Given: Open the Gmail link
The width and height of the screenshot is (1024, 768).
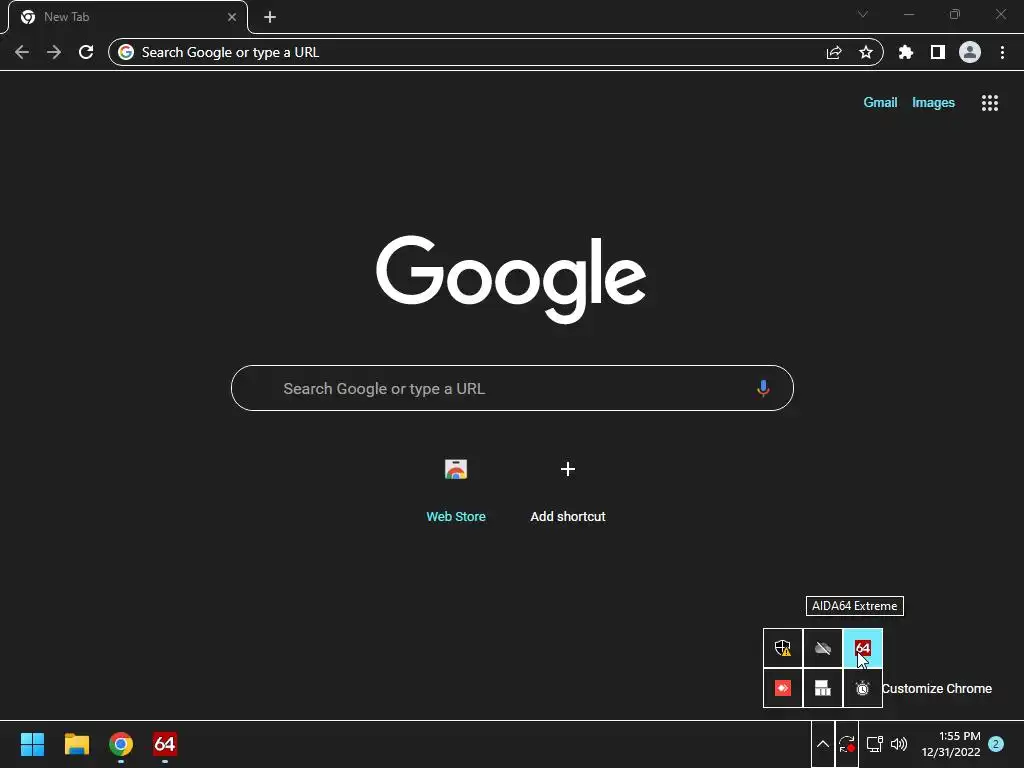Looking at the screenshot, I should (x=880, y=103).
